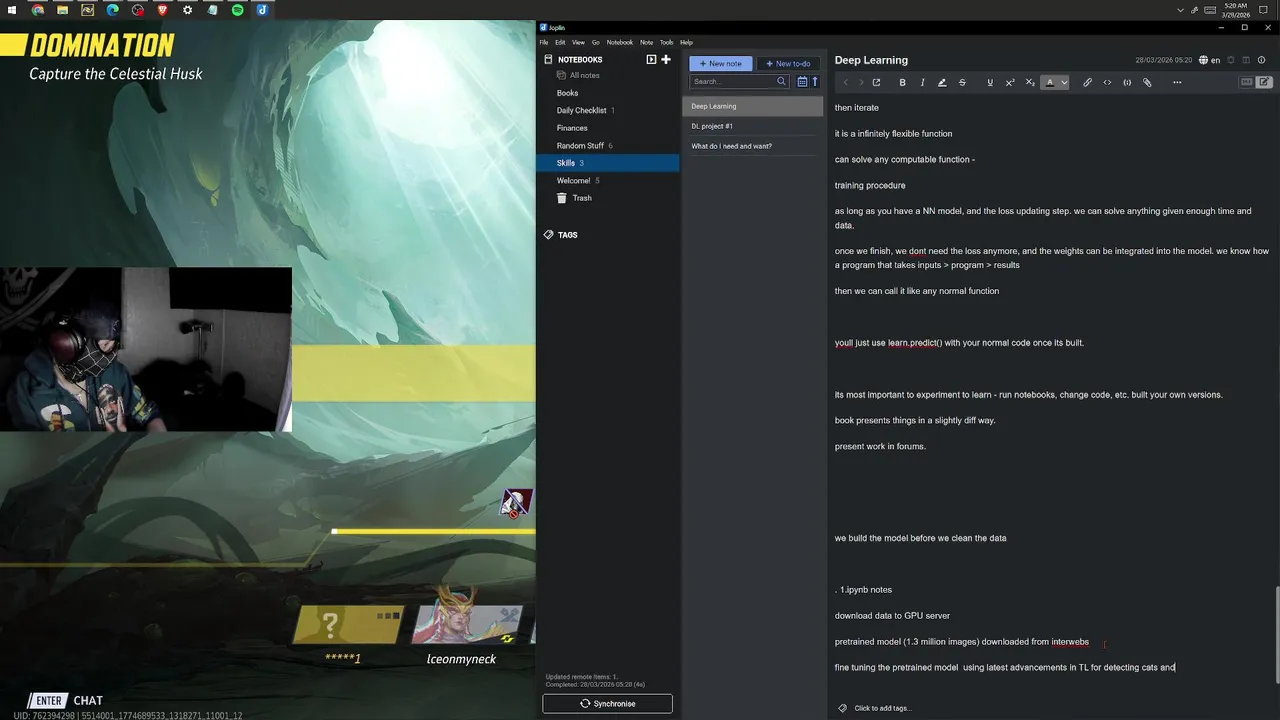Viewport: 1280px width, 720px height.
Task: Open the Notebook menu
Action: point(620,42)
